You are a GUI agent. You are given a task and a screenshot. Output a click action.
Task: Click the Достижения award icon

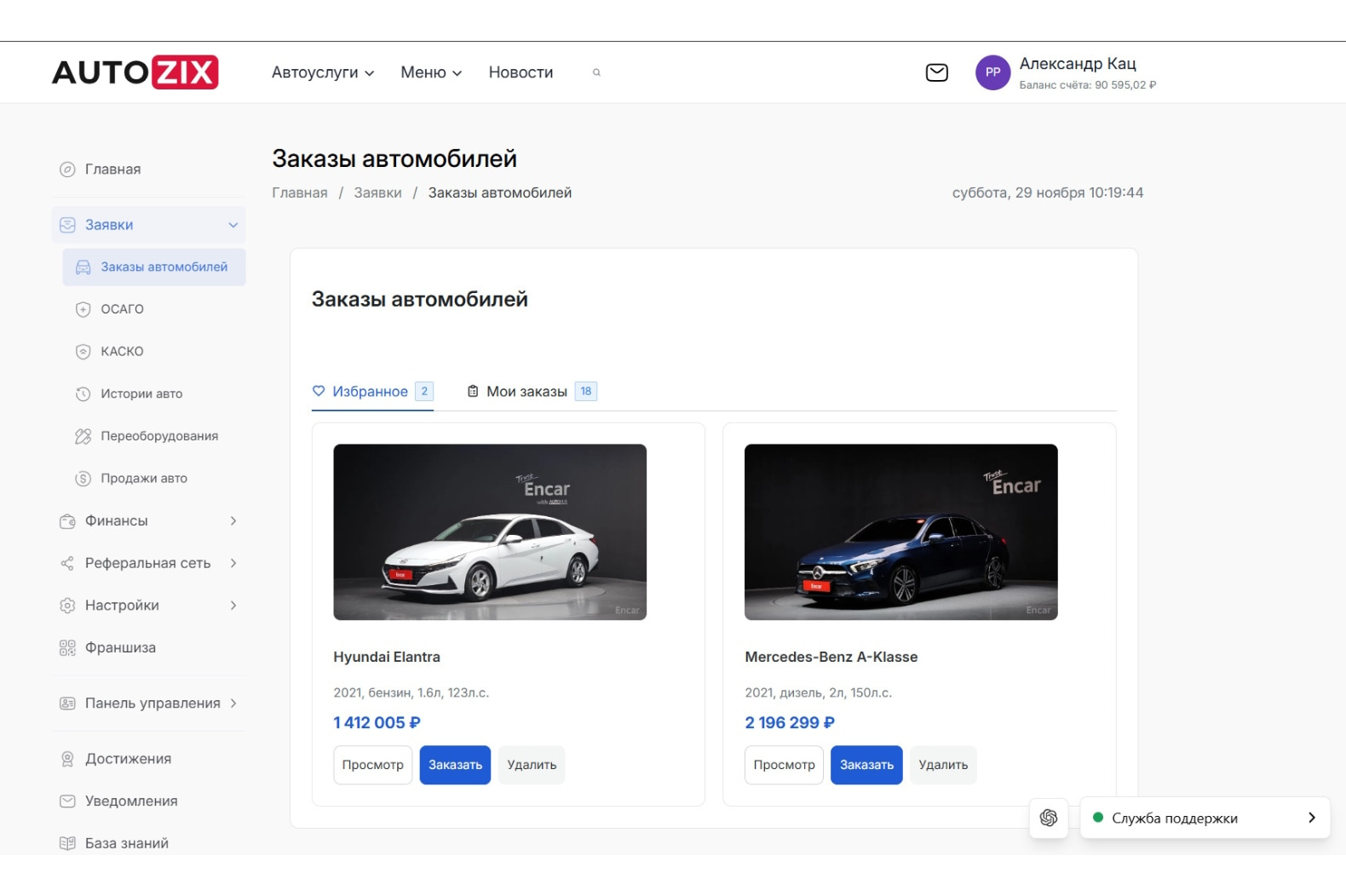67,759
